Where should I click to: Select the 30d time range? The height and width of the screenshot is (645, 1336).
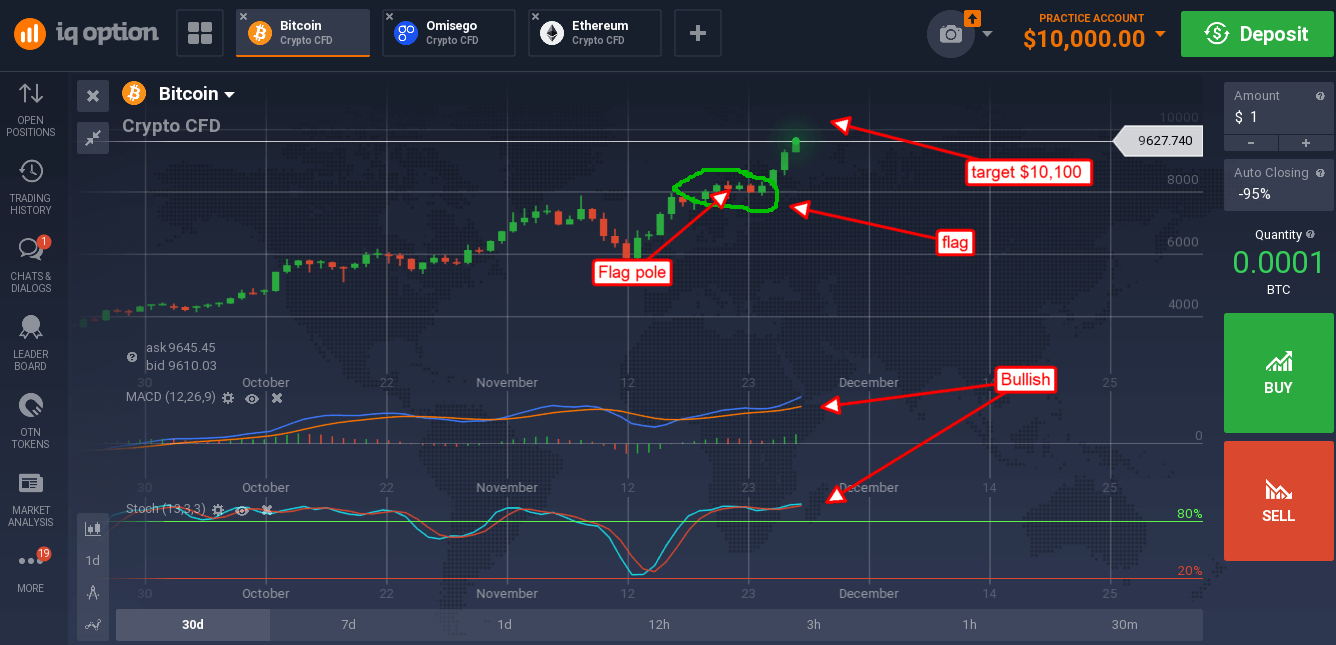pos(193,625)
